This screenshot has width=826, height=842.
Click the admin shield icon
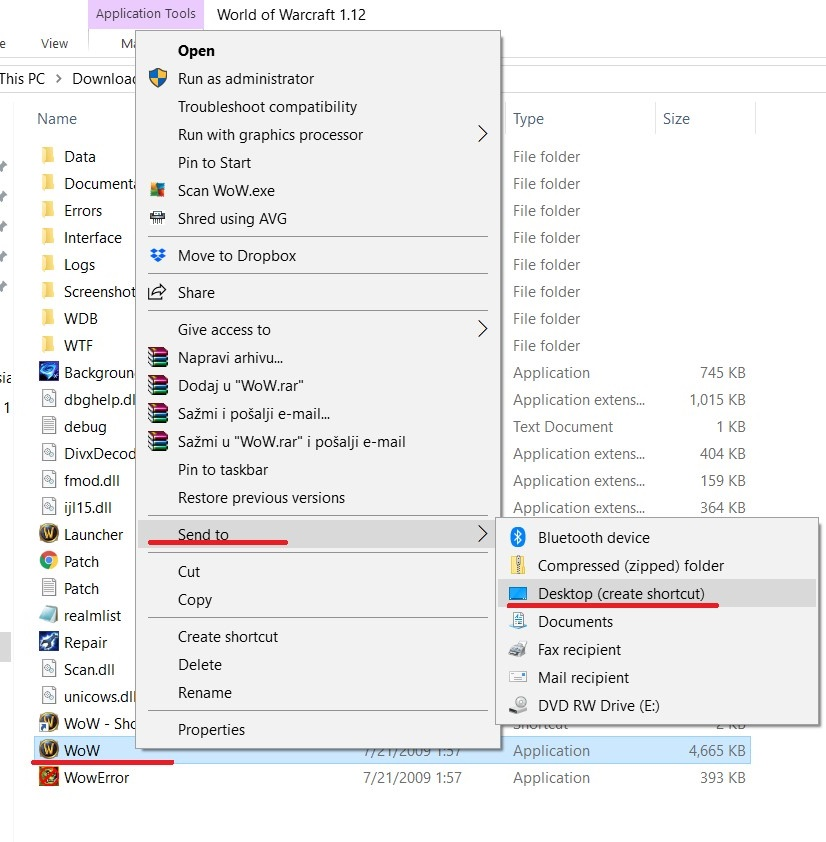pos(157,78)
